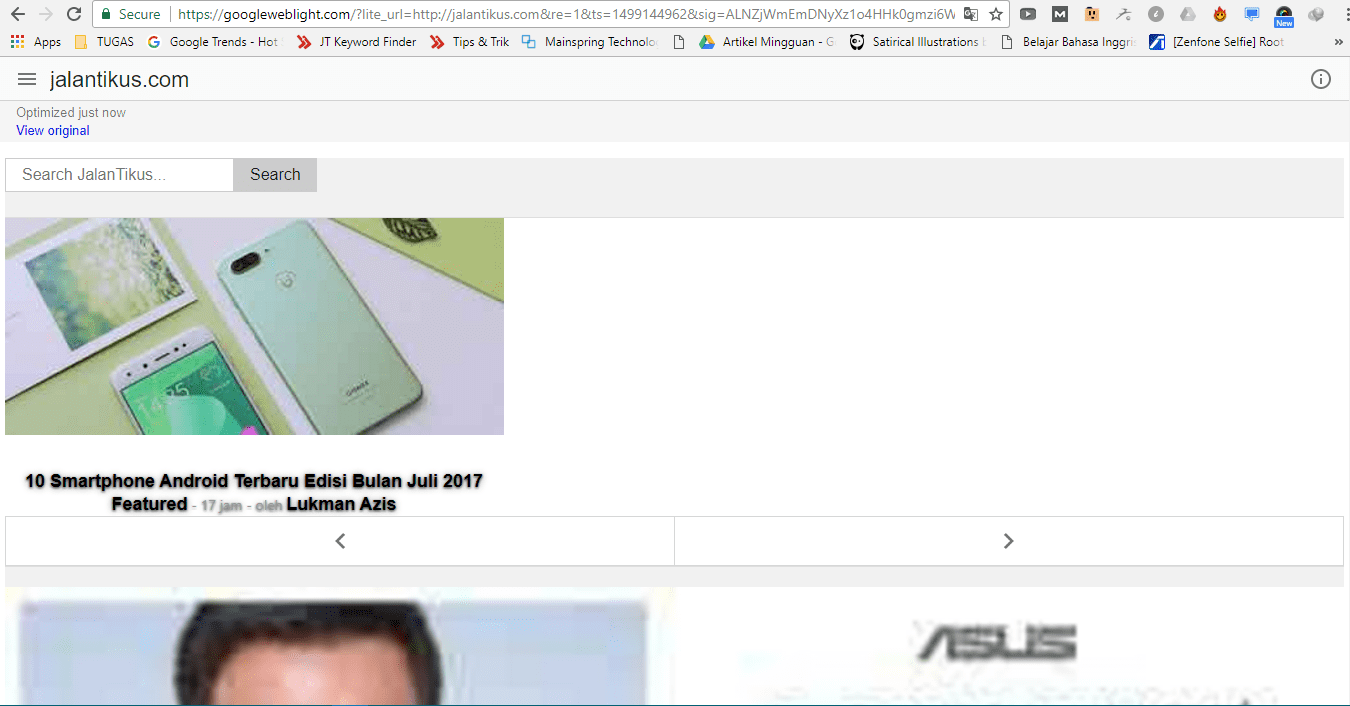Click the Search button
This screenshot has width=1350, height=706.
pyautogui.click(x=275, y=175)
